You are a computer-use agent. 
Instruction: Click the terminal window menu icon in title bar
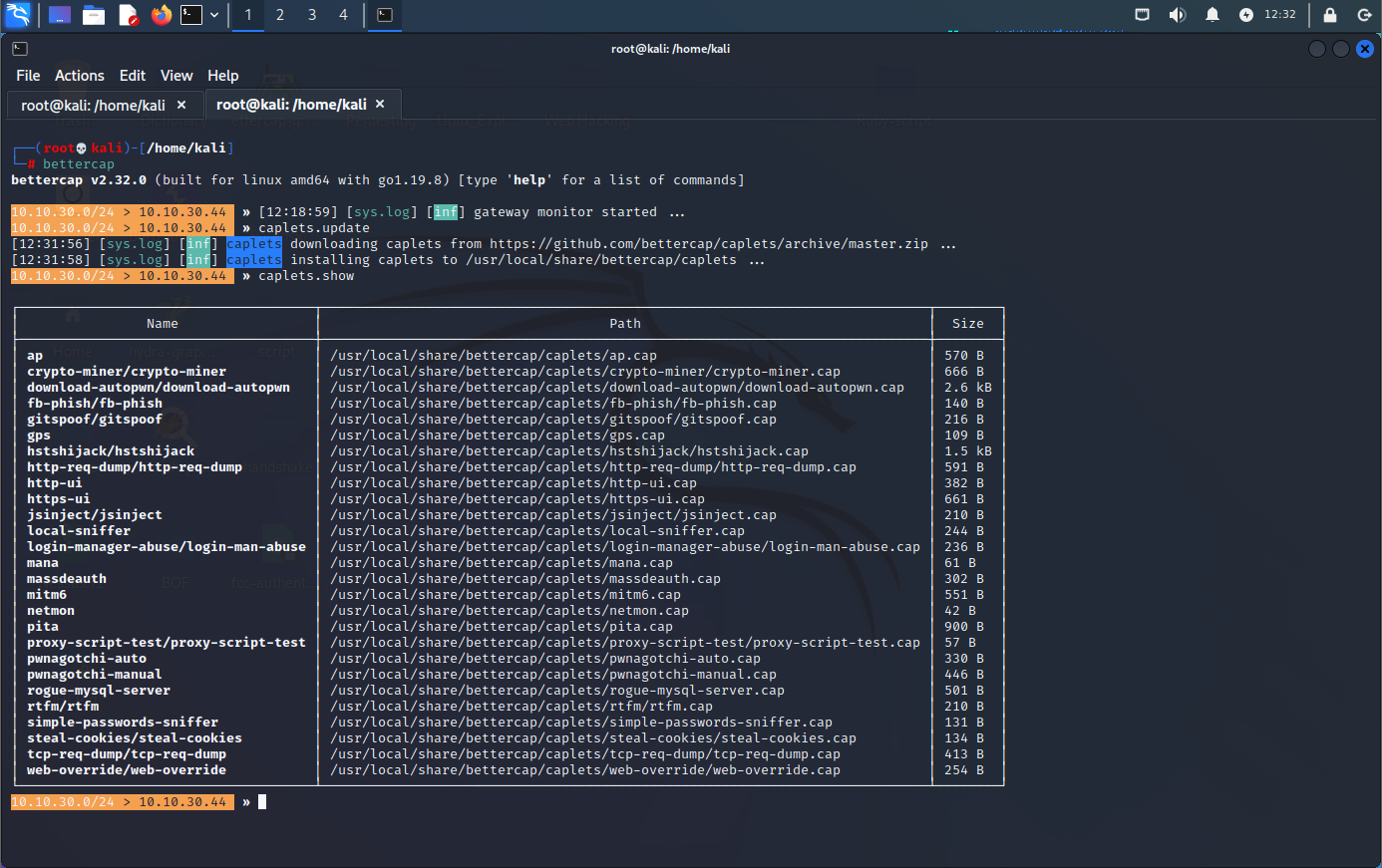[x=20, y=49]
